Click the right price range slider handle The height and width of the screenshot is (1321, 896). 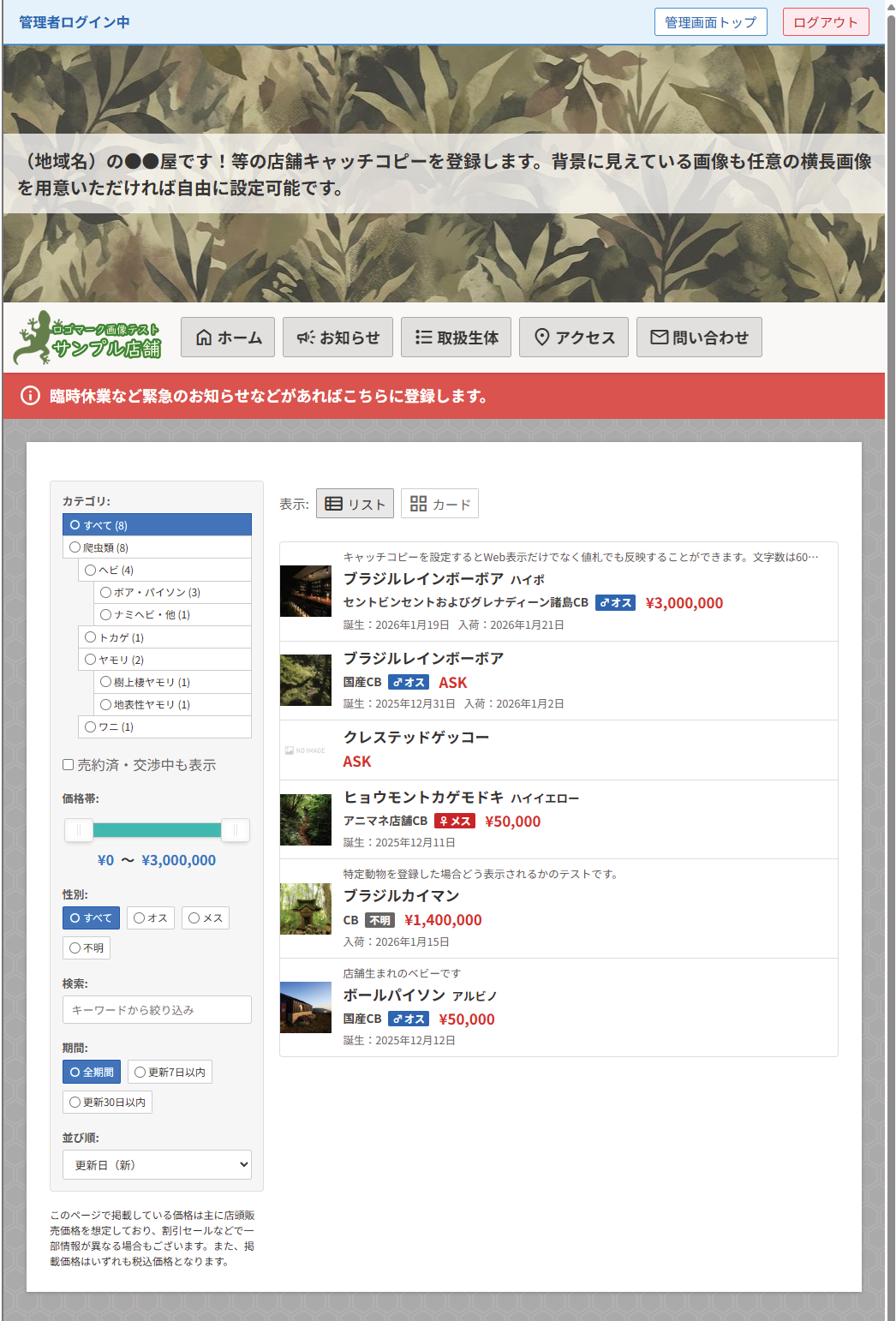(235, 830)
